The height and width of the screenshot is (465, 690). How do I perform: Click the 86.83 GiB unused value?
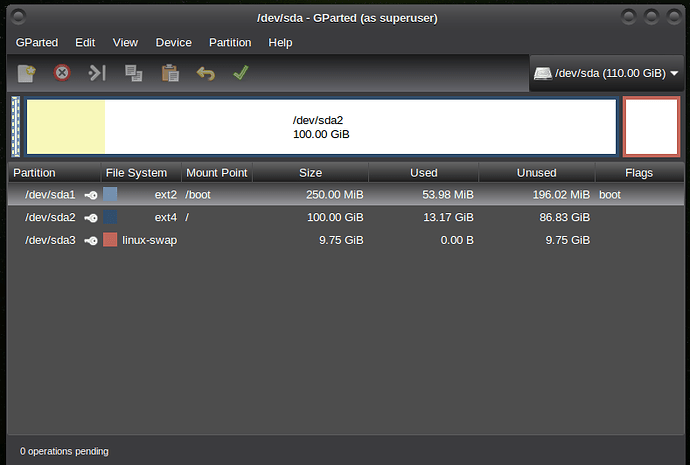click(x=565, y=218)
